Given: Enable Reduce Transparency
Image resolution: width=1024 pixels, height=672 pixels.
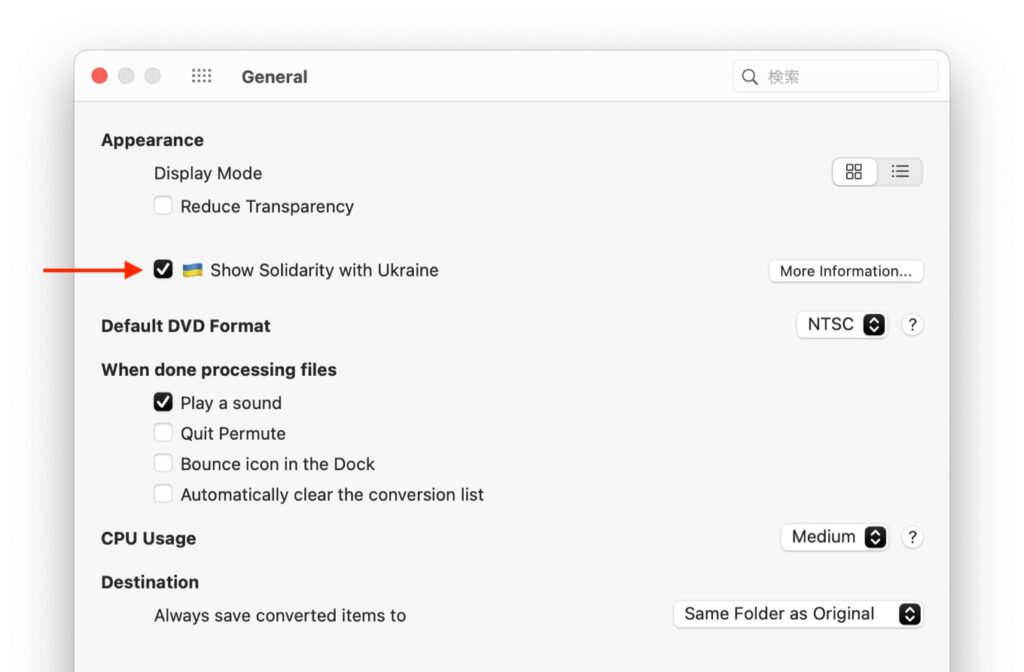Looking at the screenshot, I should (x=163, y=205).
